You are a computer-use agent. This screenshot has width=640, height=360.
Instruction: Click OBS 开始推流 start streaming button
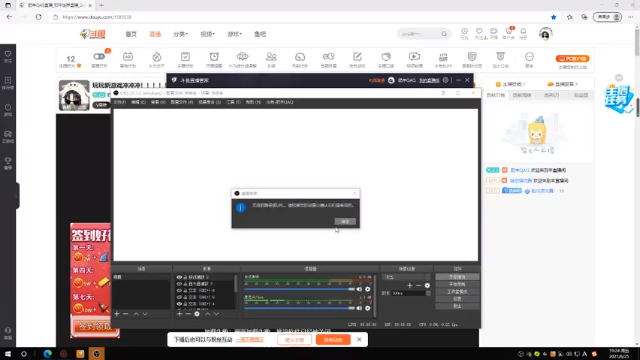click(457, 277)
